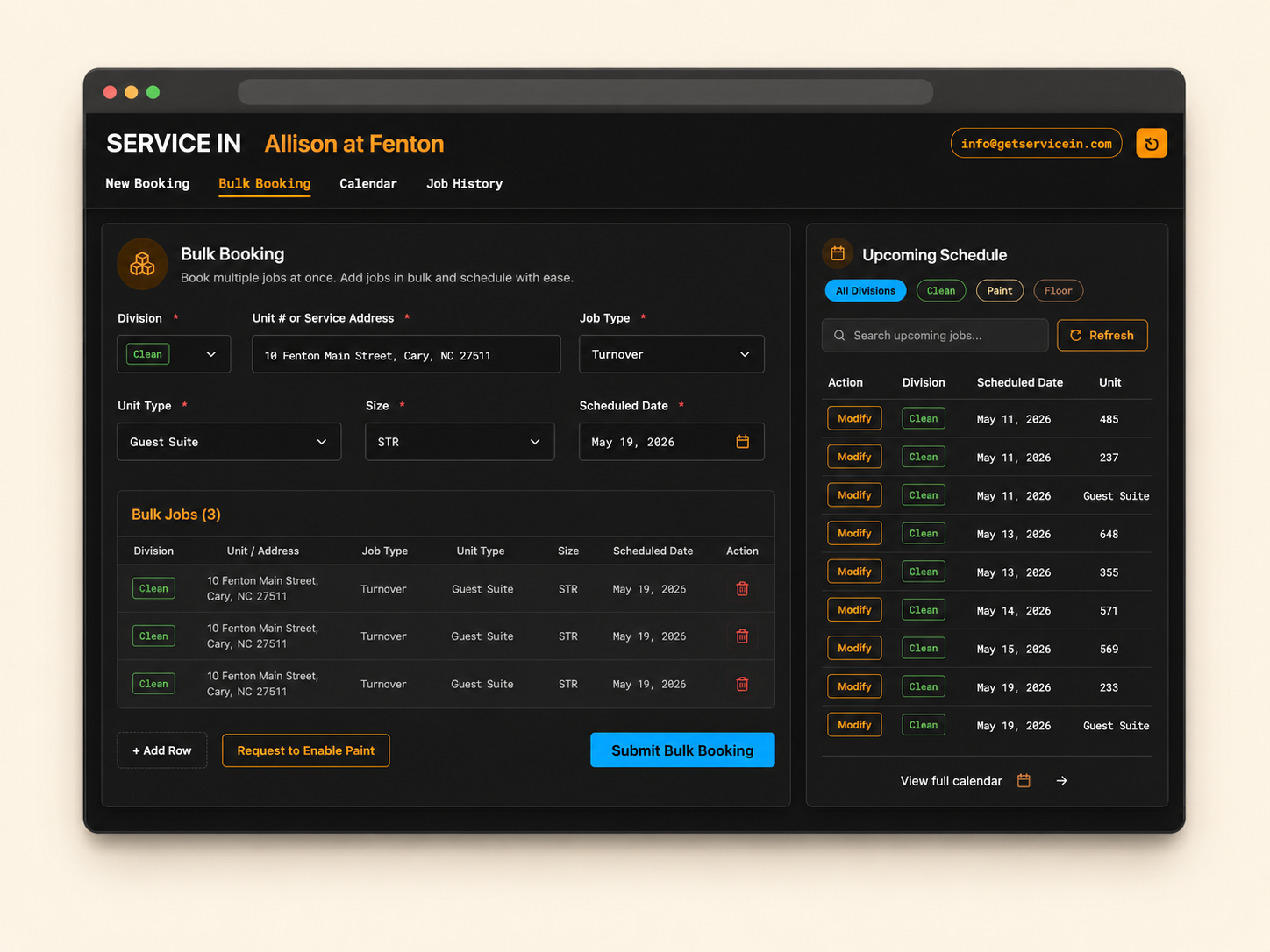Viewport: 1270px width, 952px height.
Task: Modify the May 13 job for unit 355
Action: (854, 572)
